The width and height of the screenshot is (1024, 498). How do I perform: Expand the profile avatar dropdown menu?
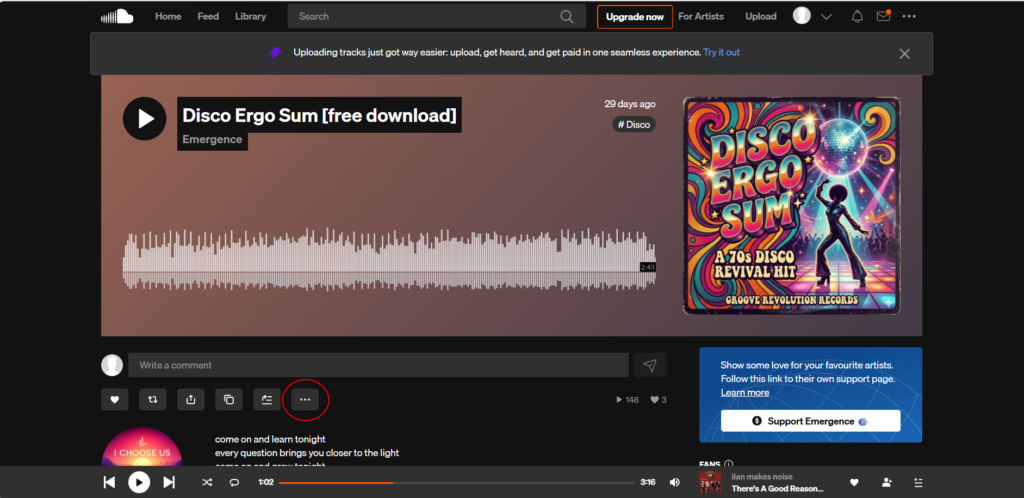tap(812, 17)
